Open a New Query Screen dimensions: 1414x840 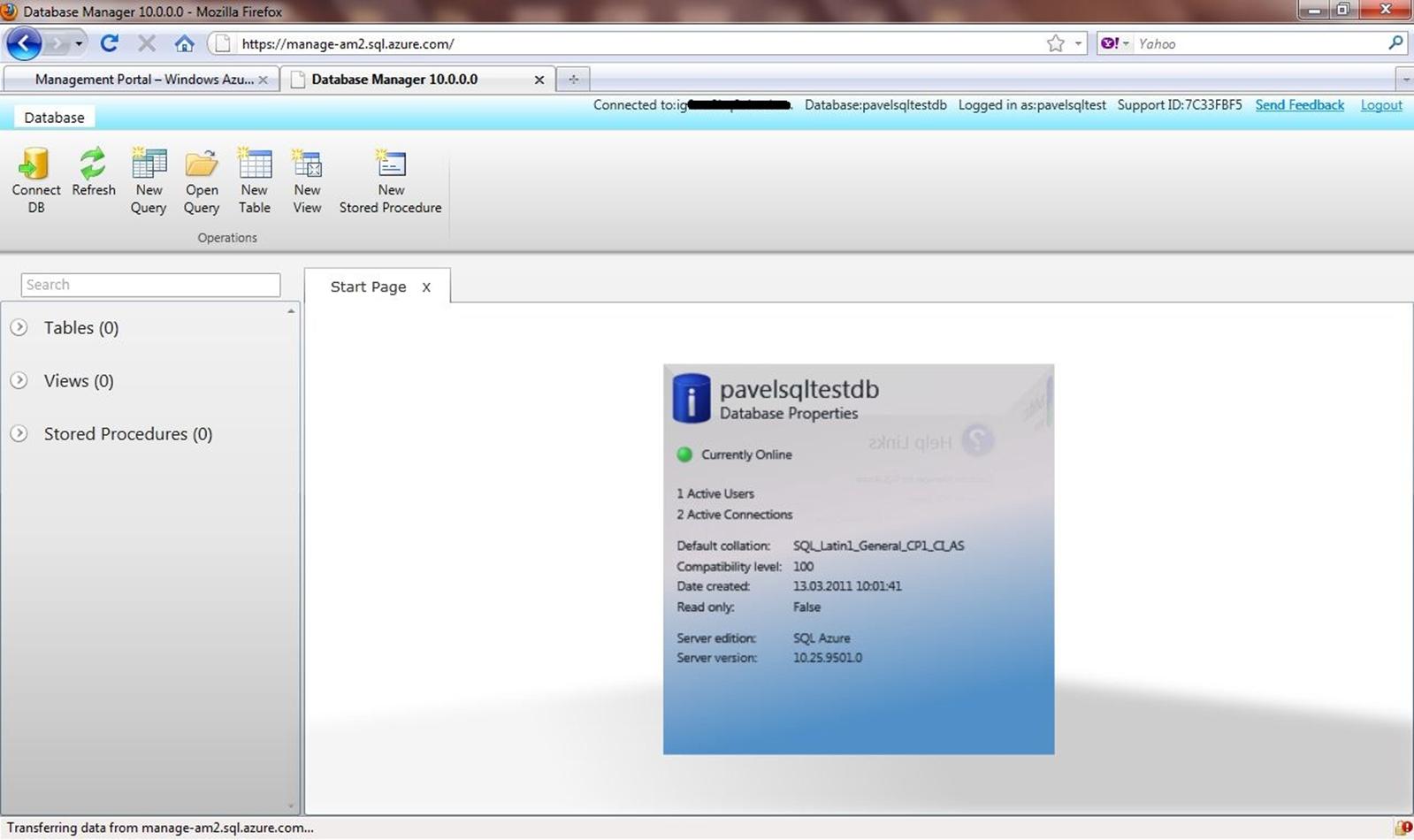(149, 165)
